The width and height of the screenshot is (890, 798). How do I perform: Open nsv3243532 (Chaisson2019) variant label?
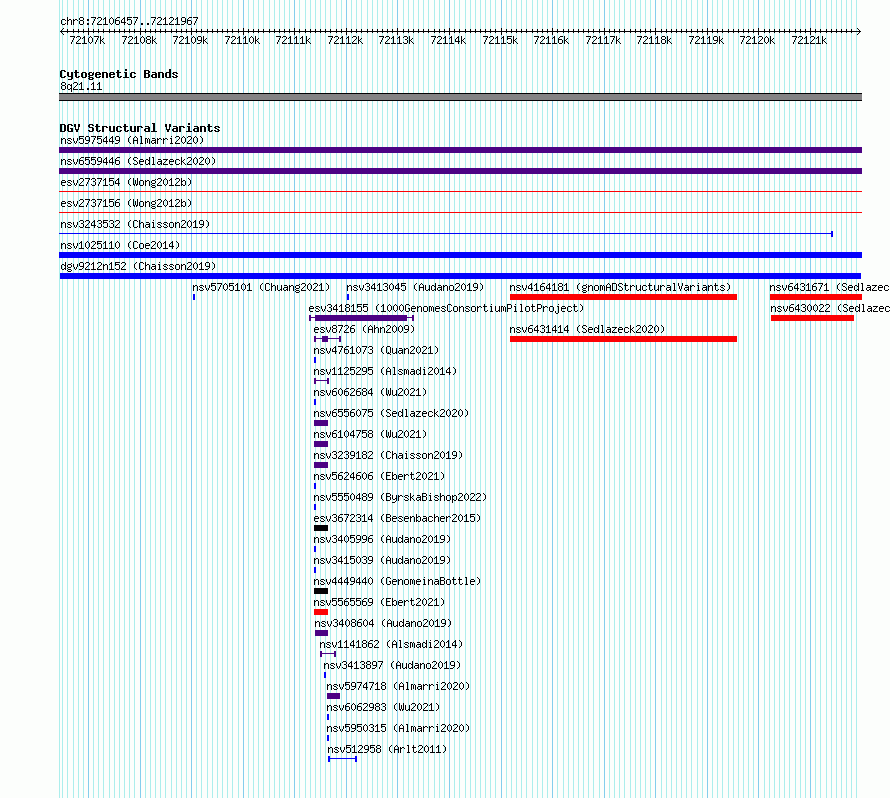[135, 224]
